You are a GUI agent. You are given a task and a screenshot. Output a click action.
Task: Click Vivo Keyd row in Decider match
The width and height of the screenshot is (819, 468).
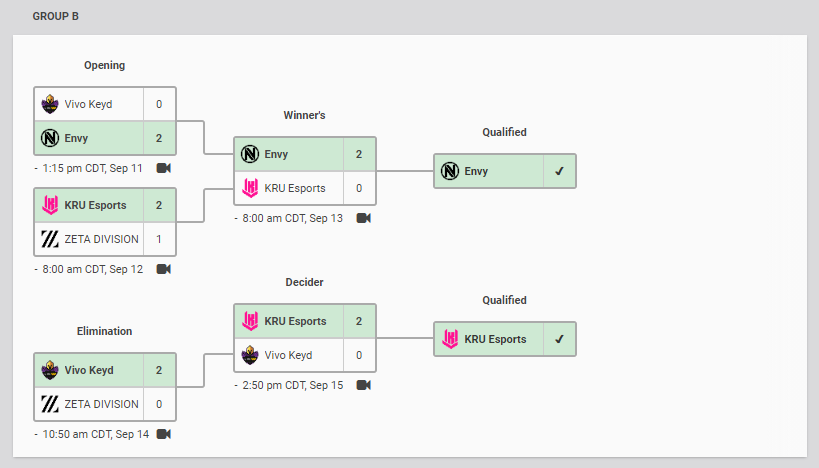[305, 355]
